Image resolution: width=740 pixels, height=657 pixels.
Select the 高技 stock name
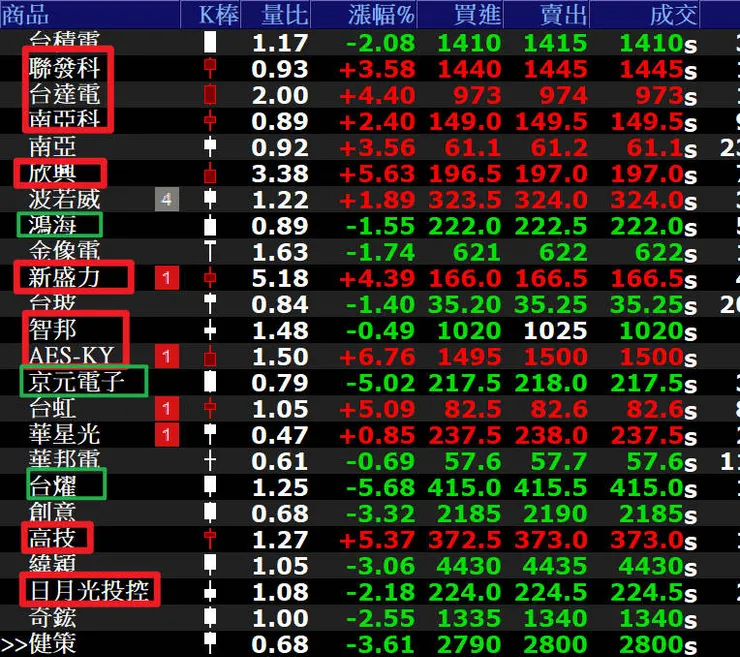point(52,539)
